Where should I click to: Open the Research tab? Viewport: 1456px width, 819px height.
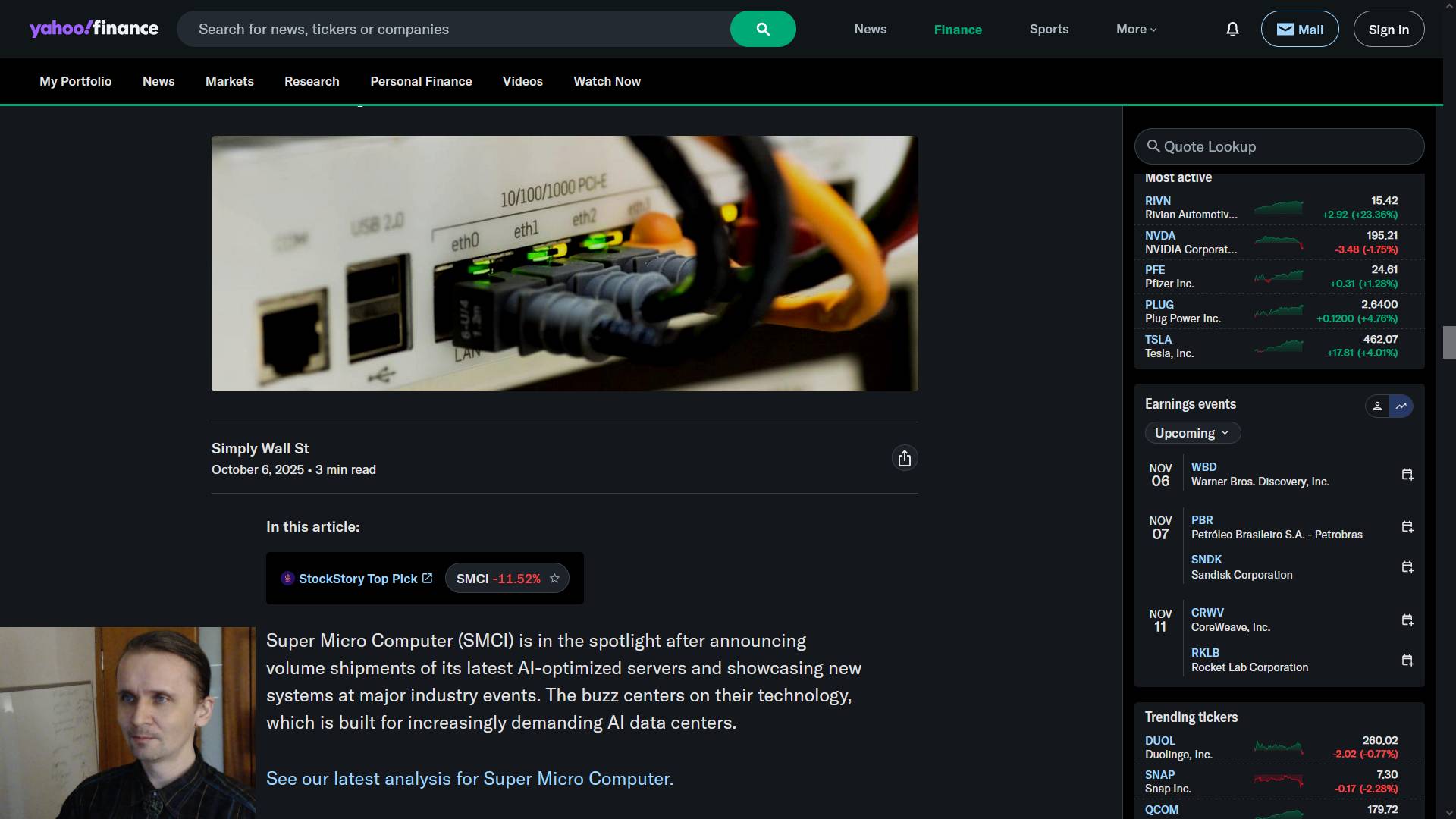click(312, 81)
